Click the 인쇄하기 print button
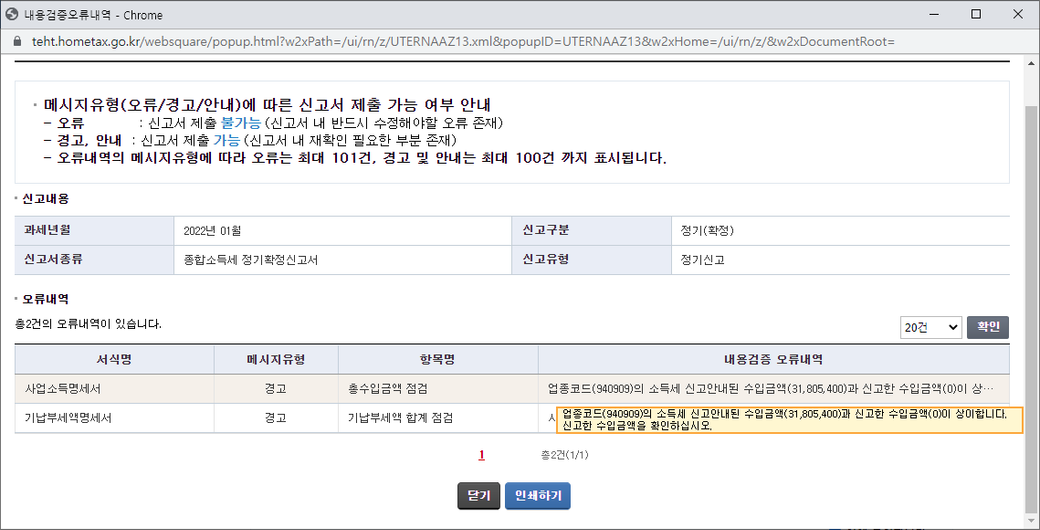 538,496
